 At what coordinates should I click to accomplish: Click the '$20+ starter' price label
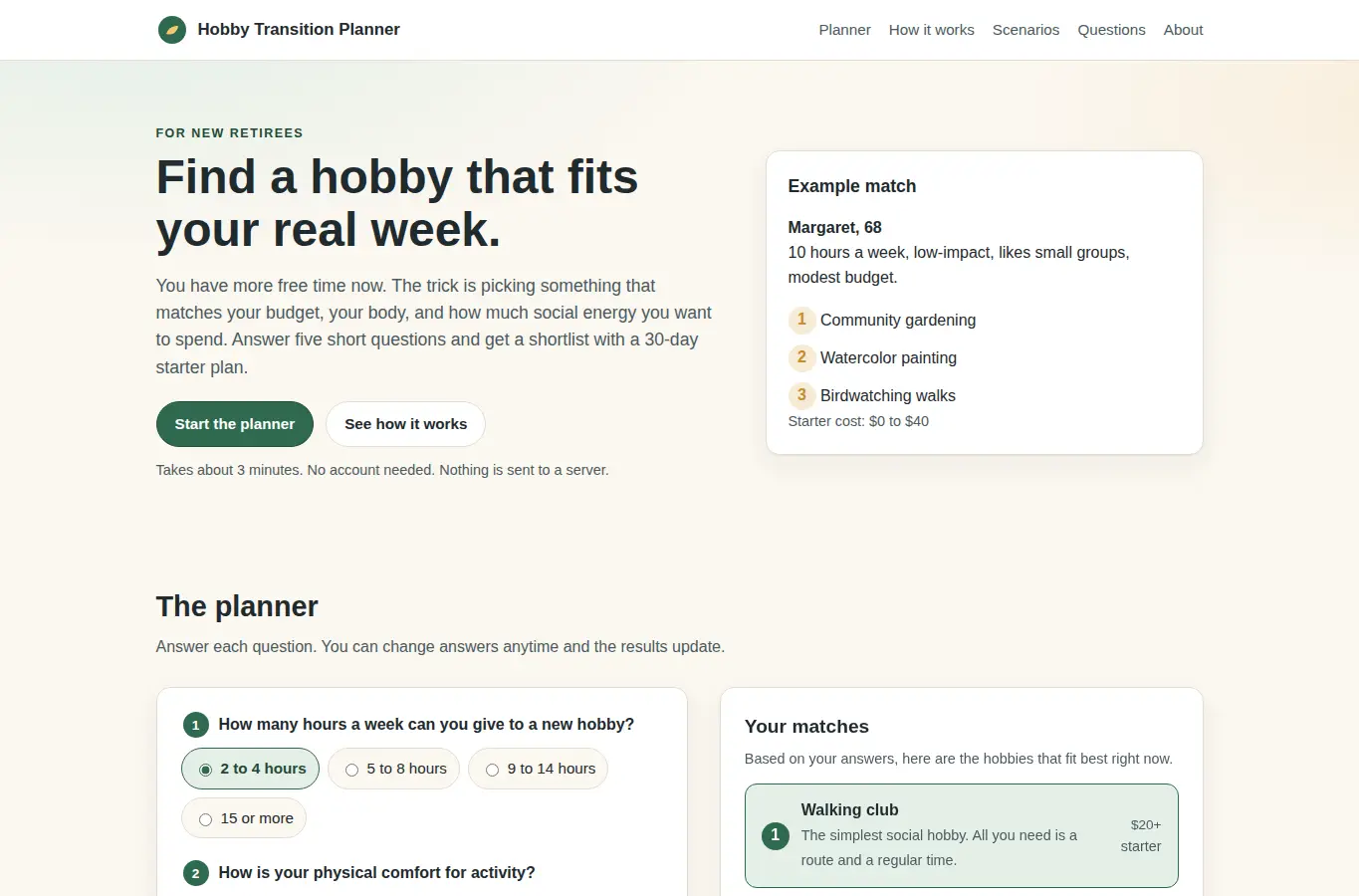pos(1141,835)
